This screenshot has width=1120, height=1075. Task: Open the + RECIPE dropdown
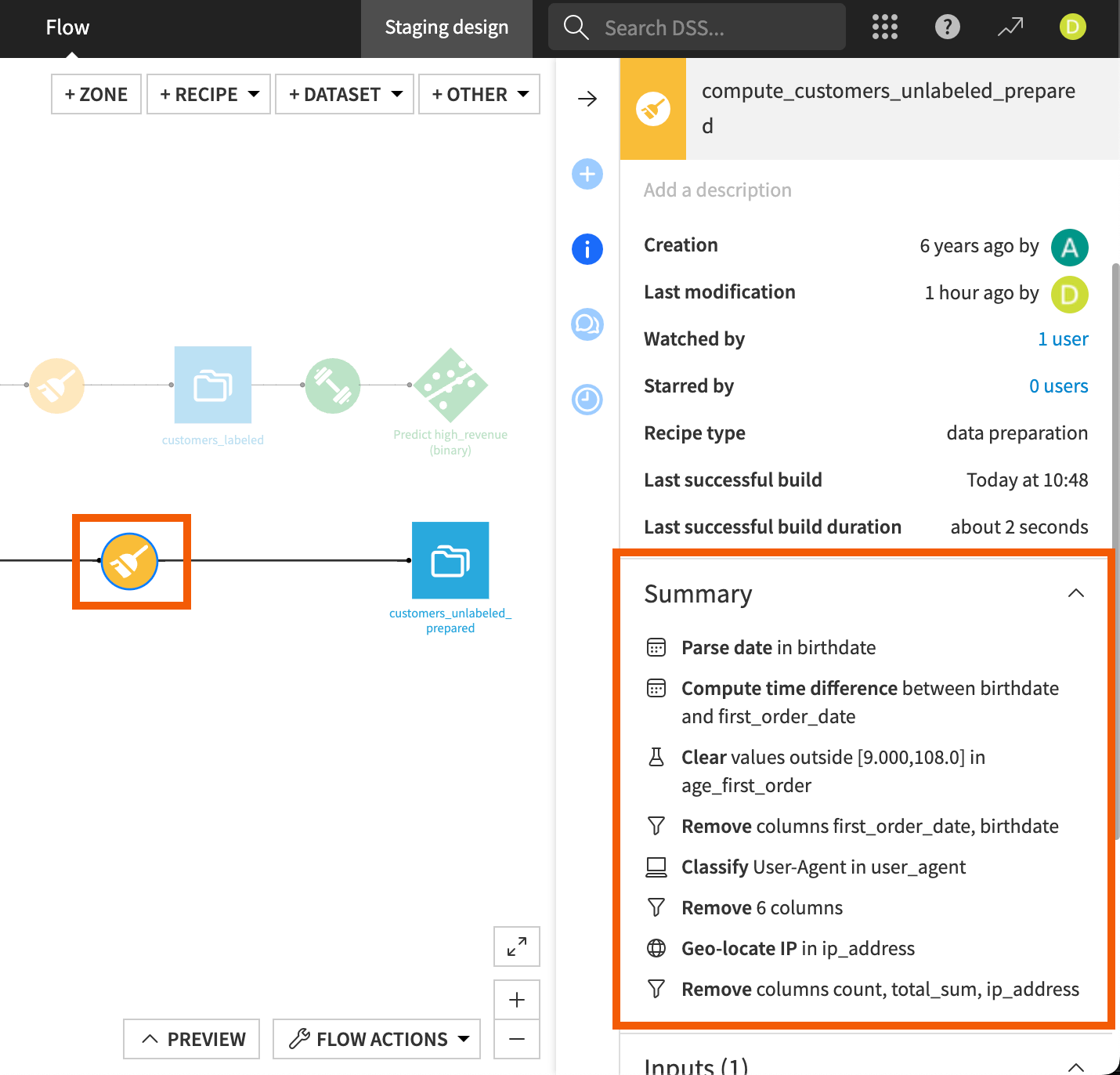[x=209, y=94]
